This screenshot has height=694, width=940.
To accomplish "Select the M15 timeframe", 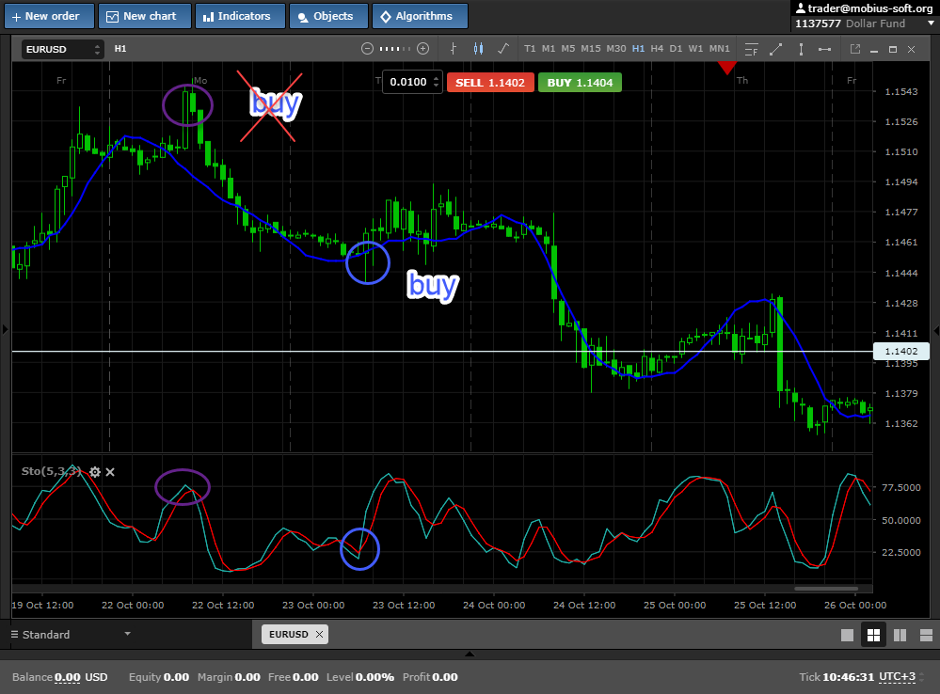I will coord(590,49).
